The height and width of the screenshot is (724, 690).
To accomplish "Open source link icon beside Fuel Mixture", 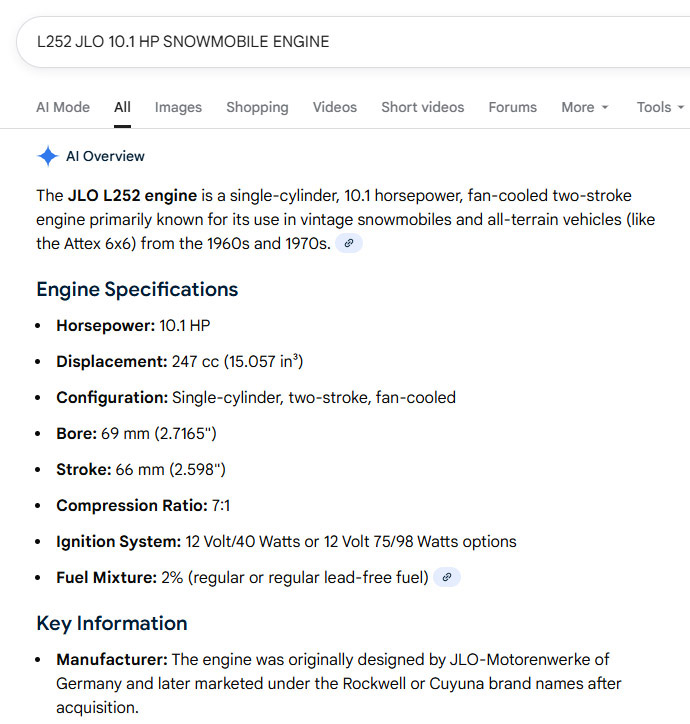I will 447,577.
